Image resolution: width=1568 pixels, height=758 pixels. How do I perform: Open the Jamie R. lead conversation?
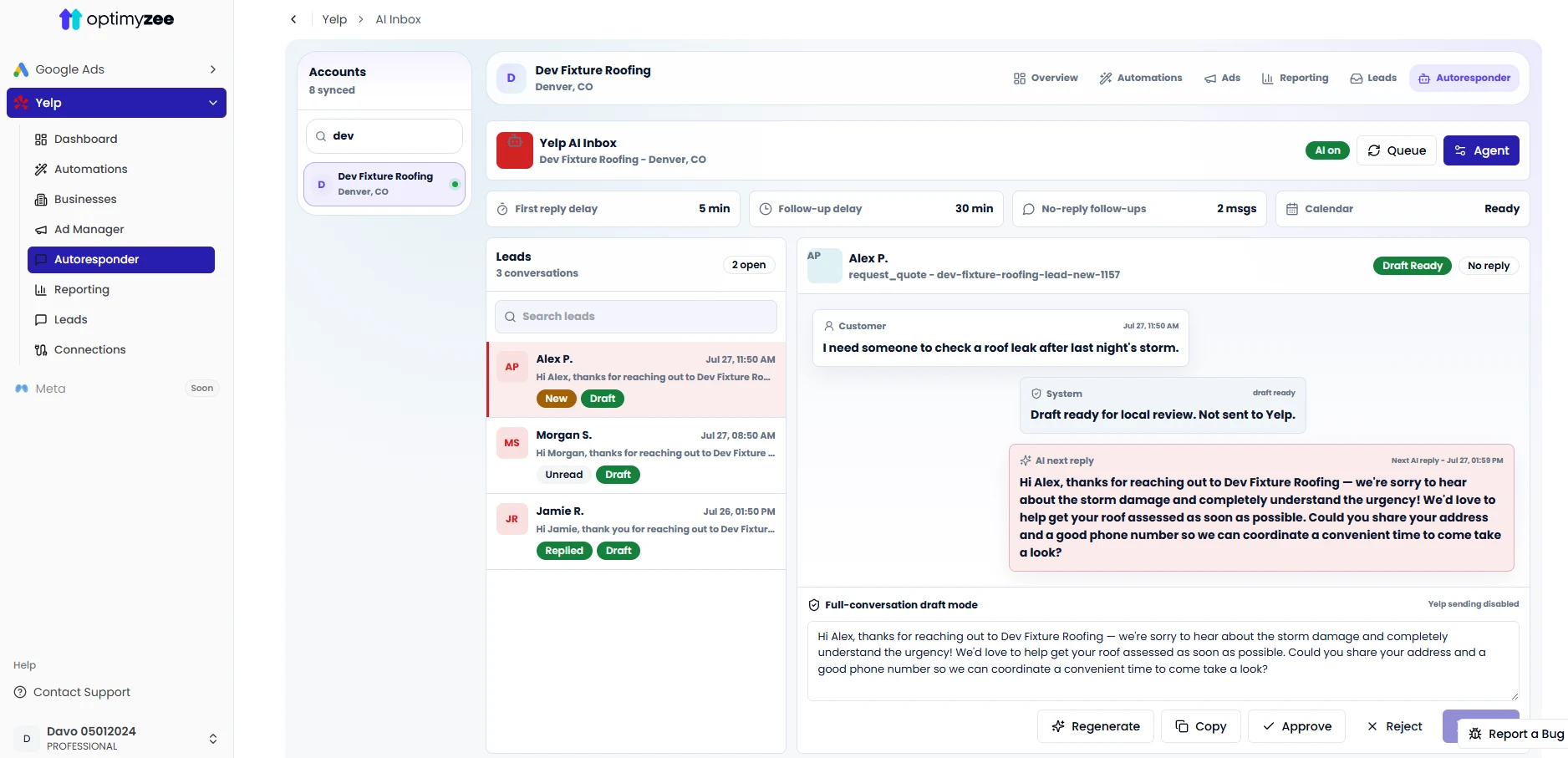(x=637, y=532)
